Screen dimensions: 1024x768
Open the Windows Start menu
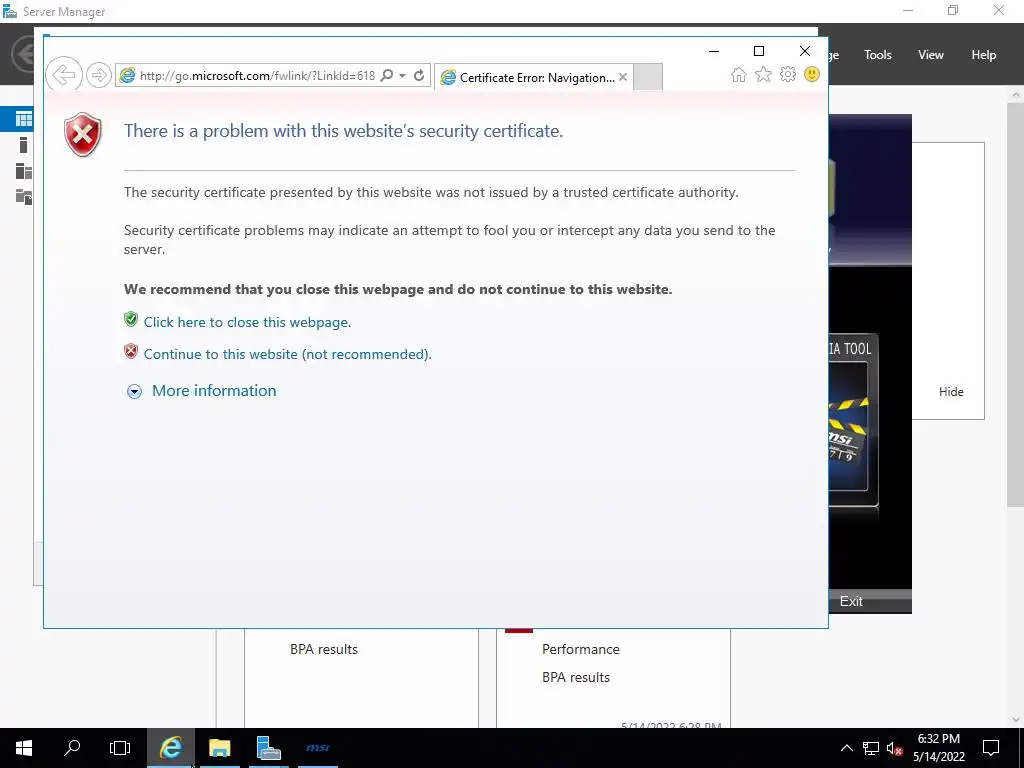click(24, 748)
